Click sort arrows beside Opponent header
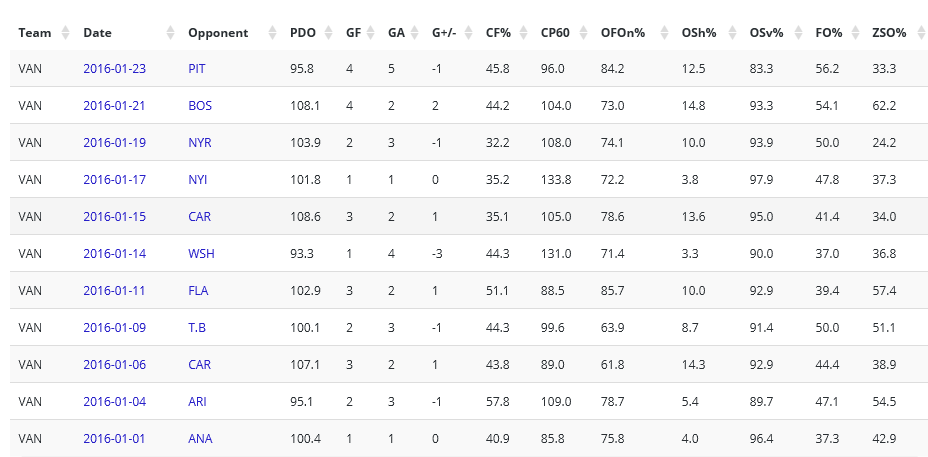The image size is (928, 457). [273, 33]
